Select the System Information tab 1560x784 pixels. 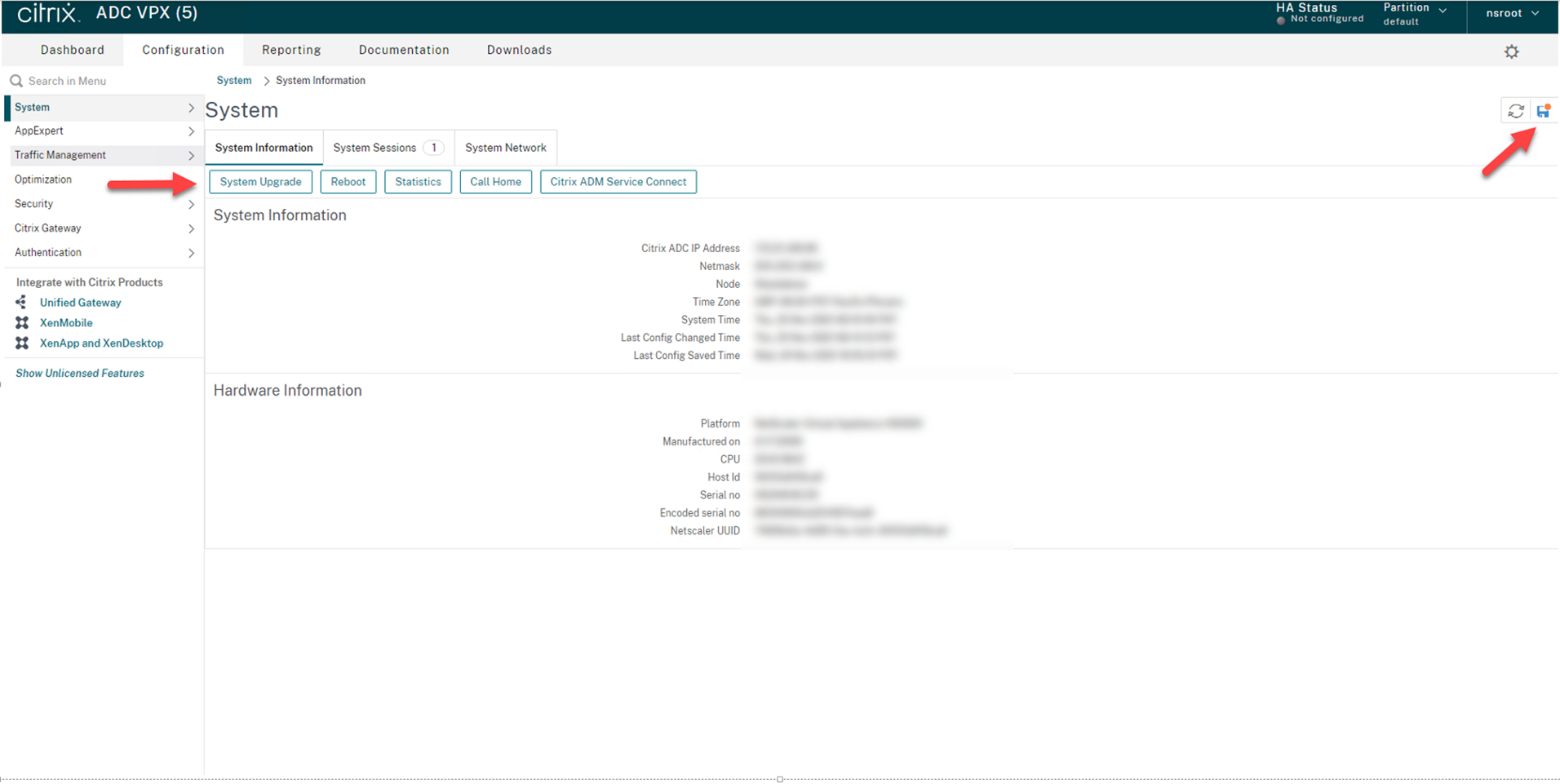coord(264,148)
